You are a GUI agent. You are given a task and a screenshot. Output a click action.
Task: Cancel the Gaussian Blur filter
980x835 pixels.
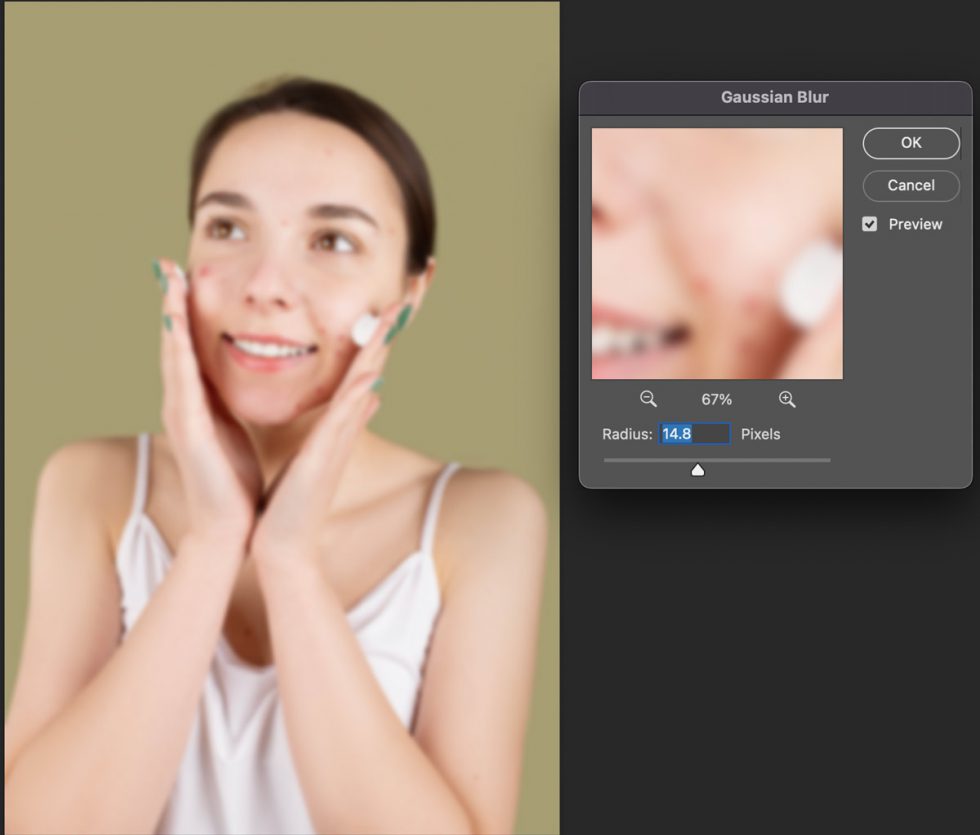pyautogui.click(x=910, y=185)
